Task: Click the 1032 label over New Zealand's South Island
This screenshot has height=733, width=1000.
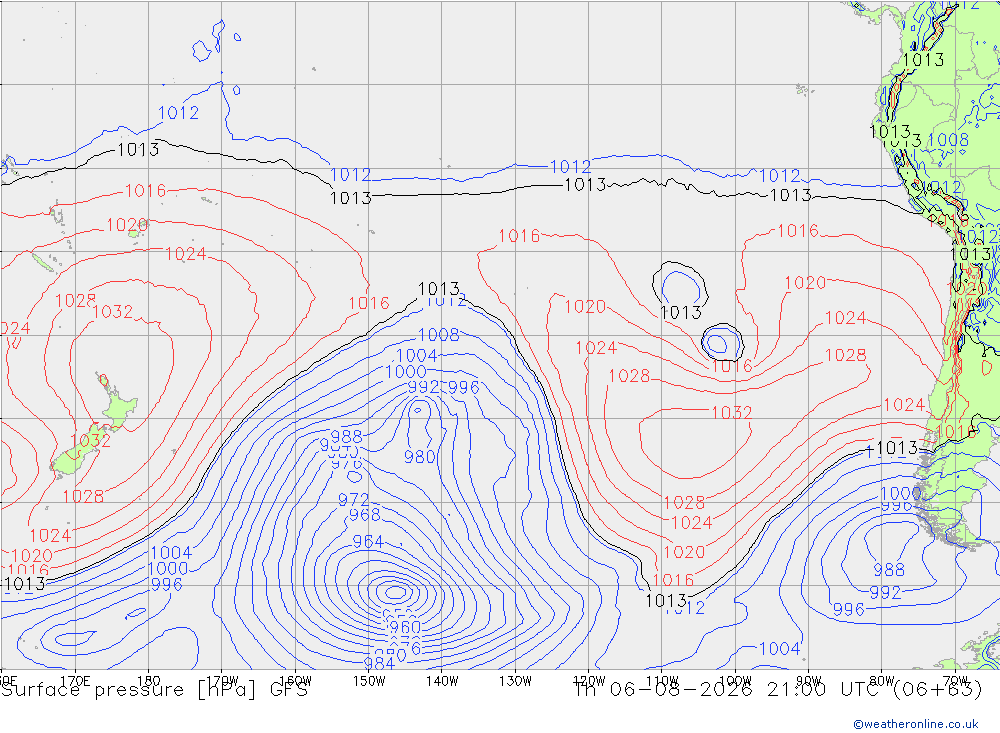Action: click(91, 440)
